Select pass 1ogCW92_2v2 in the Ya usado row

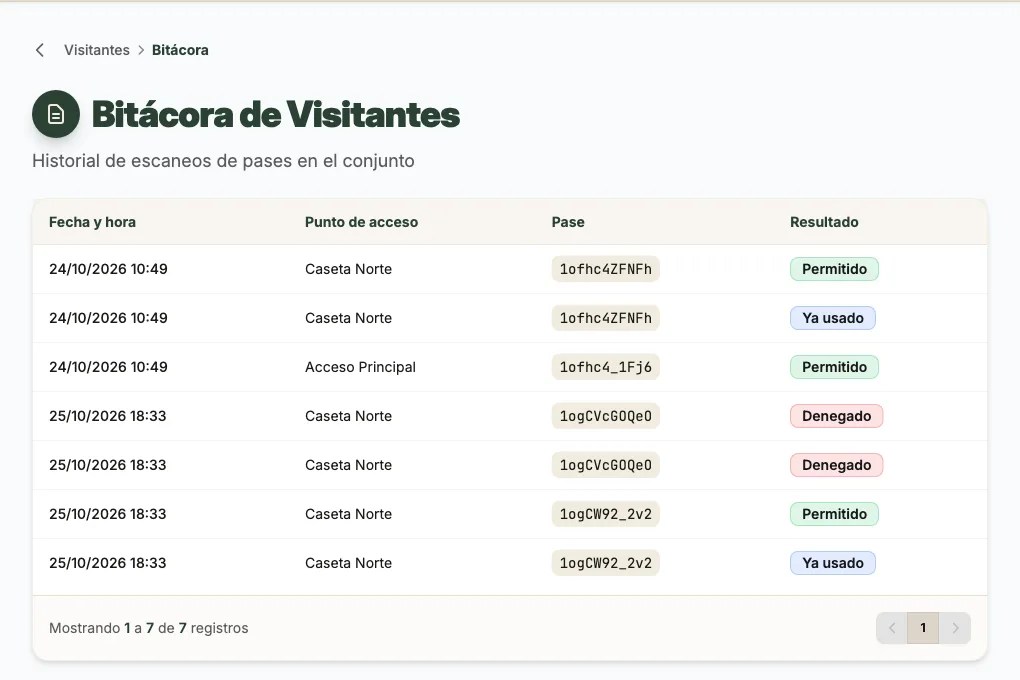(x=606, y=563)
